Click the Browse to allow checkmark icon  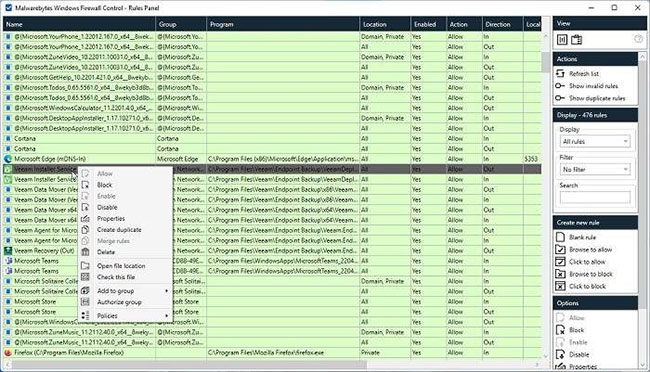[x=560, y=249]
